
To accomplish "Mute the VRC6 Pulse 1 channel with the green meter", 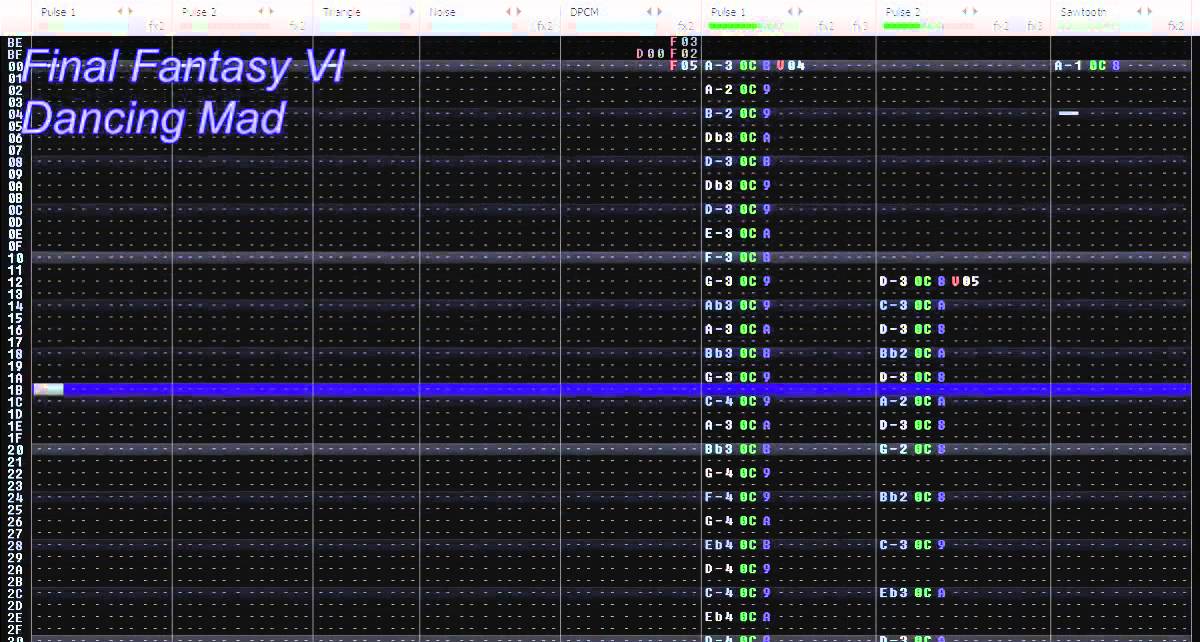I will 728,12.
